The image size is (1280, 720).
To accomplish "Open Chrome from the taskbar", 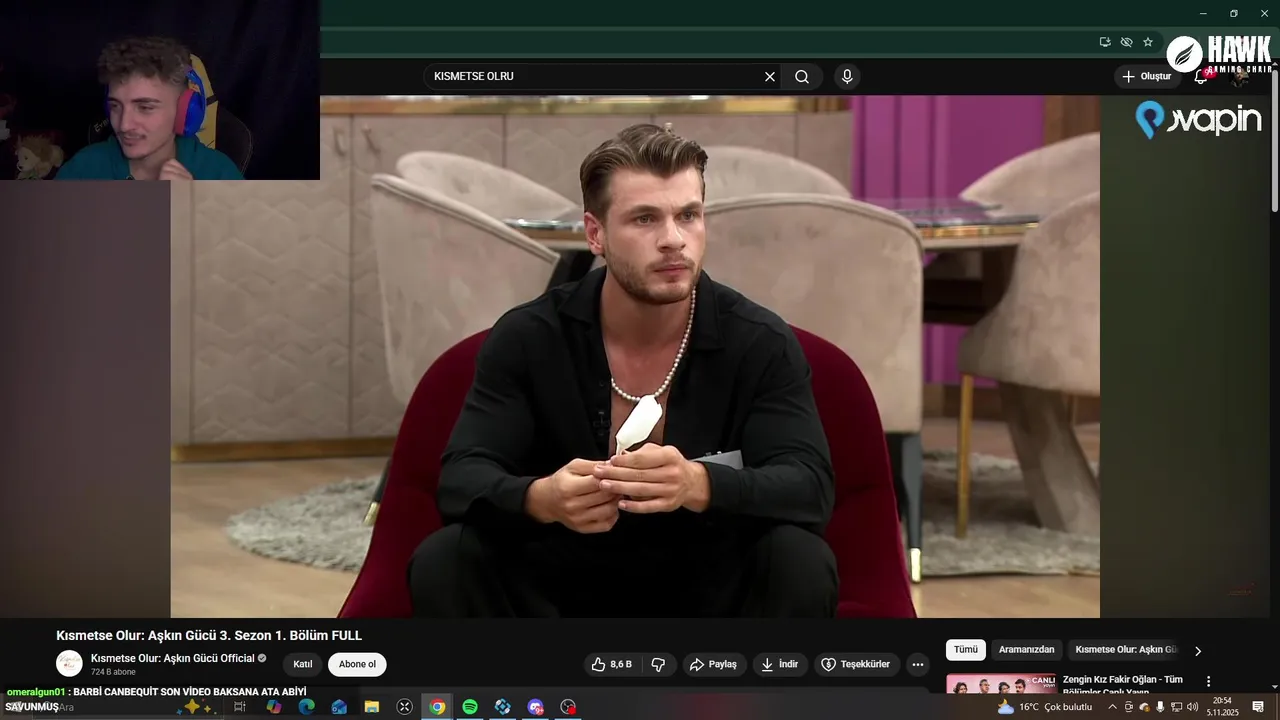I will tap(437, 707).
